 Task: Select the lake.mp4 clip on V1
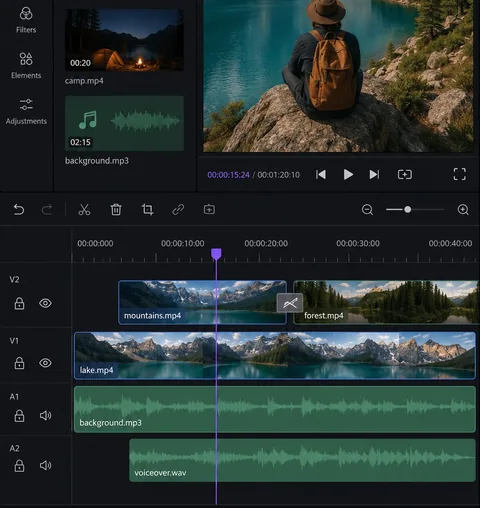coord(275,356)
